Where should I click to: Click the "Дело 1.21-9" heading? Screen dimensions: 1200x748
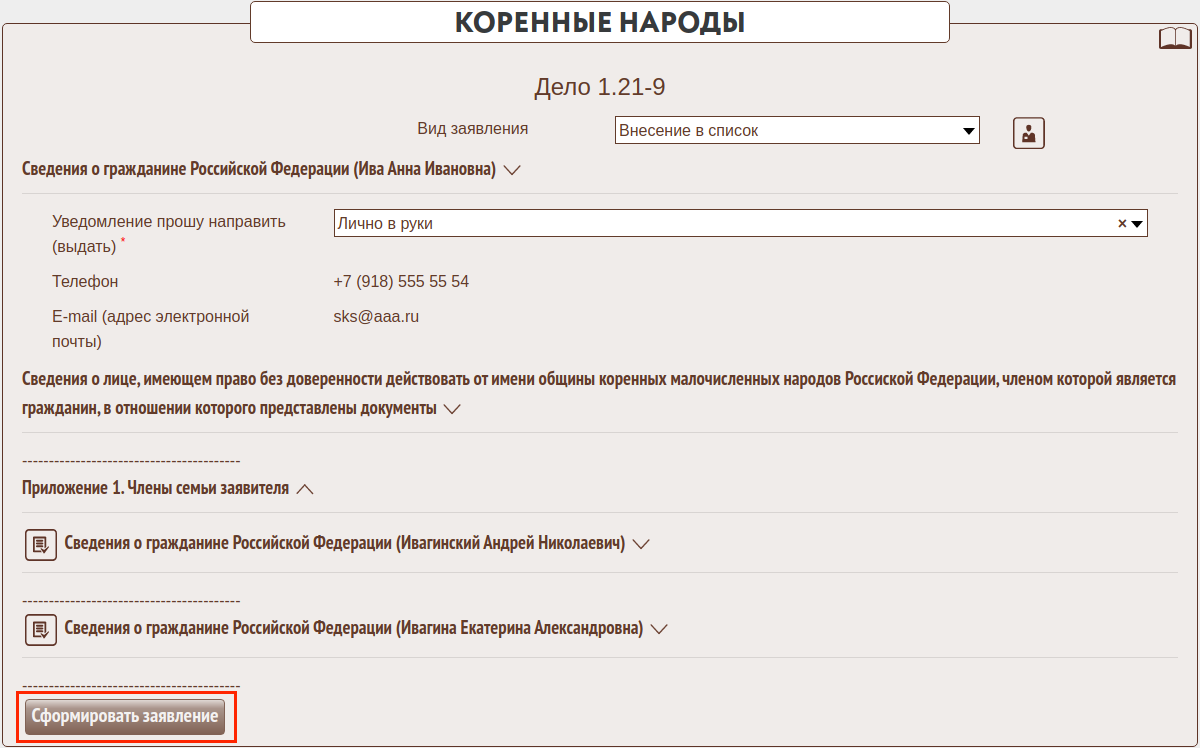click(x=599, y=87)
